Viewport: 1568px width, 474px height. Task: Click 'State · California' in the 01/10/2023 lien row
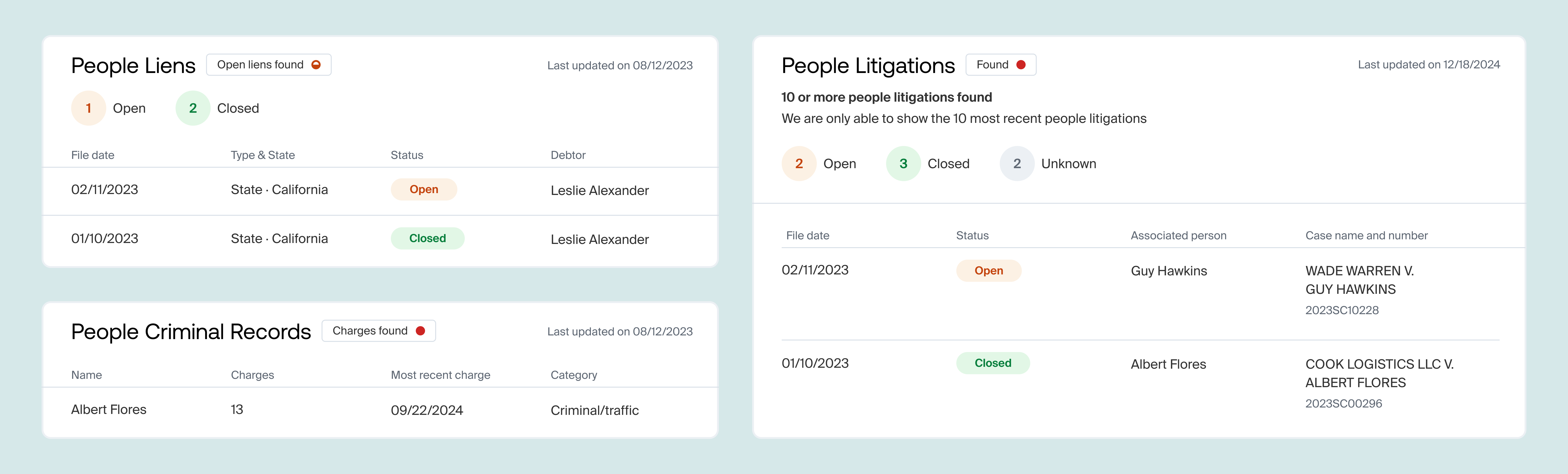(280, 239)
